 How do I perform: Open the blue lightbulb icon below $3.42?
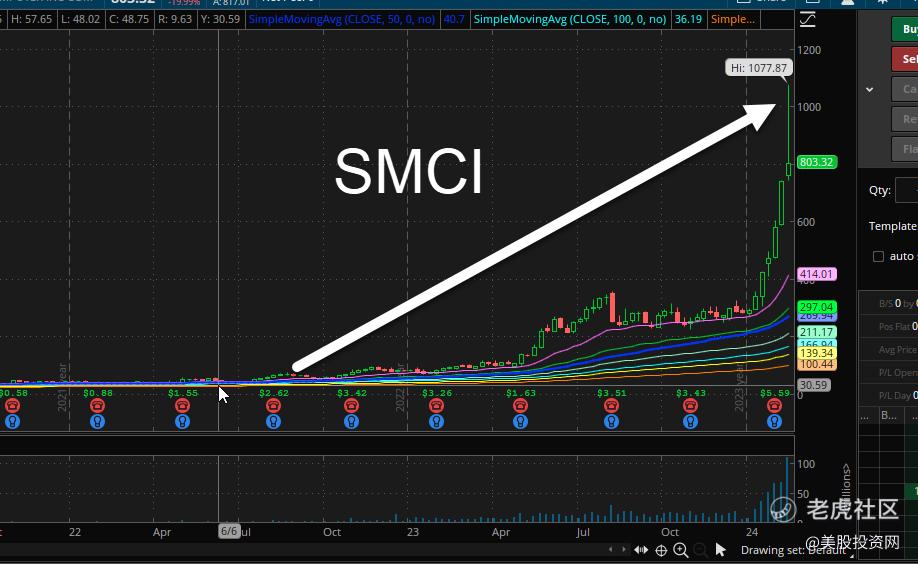tap(351, 421)
